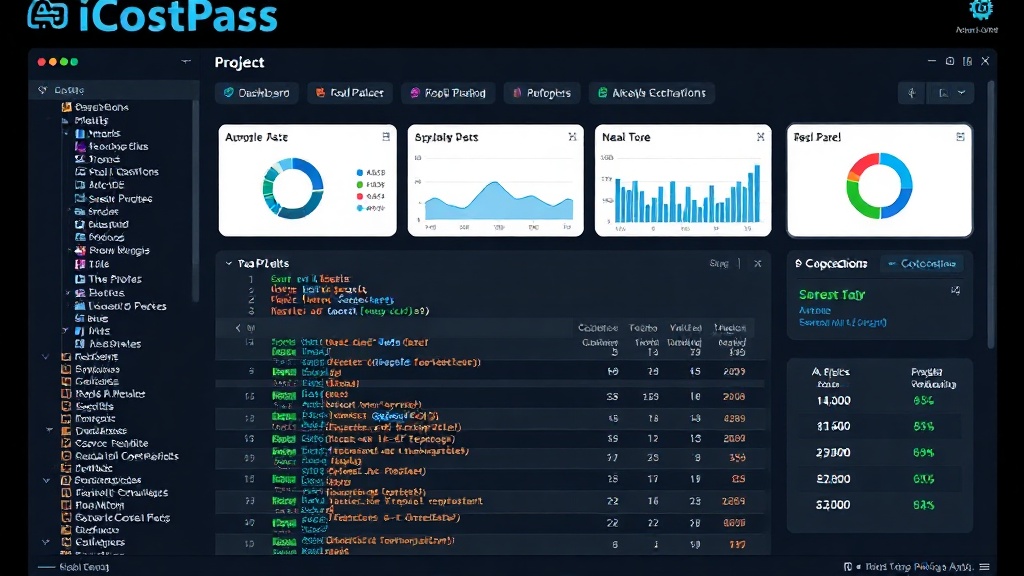The image size is (1024, 576).
Task: Toggle the arrow beside the "Dirts" tree row
Action: tap(65, 330)
